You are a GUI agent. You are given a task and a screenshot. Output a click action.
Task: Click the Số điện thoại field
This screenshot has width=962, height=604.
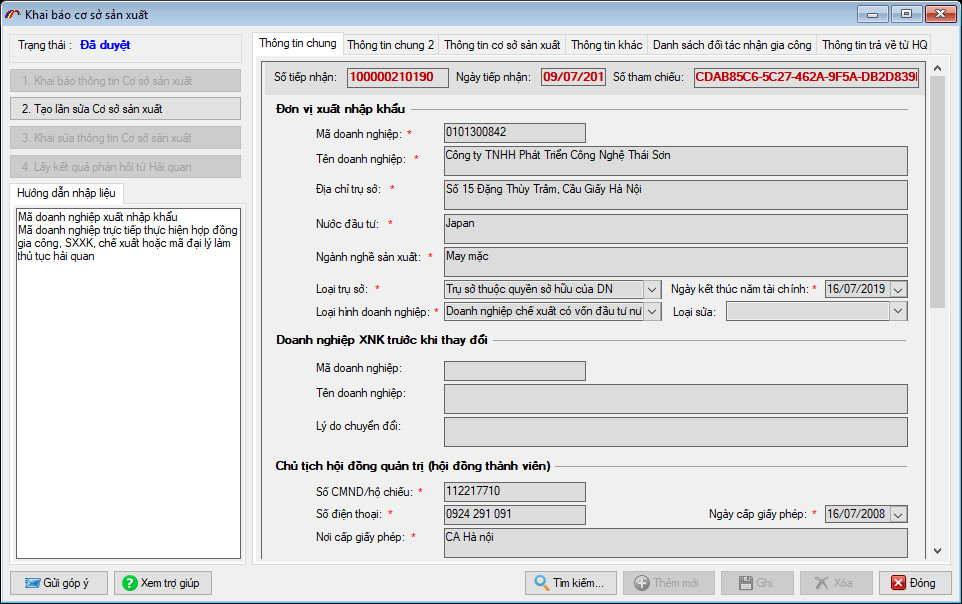(515, 514)
